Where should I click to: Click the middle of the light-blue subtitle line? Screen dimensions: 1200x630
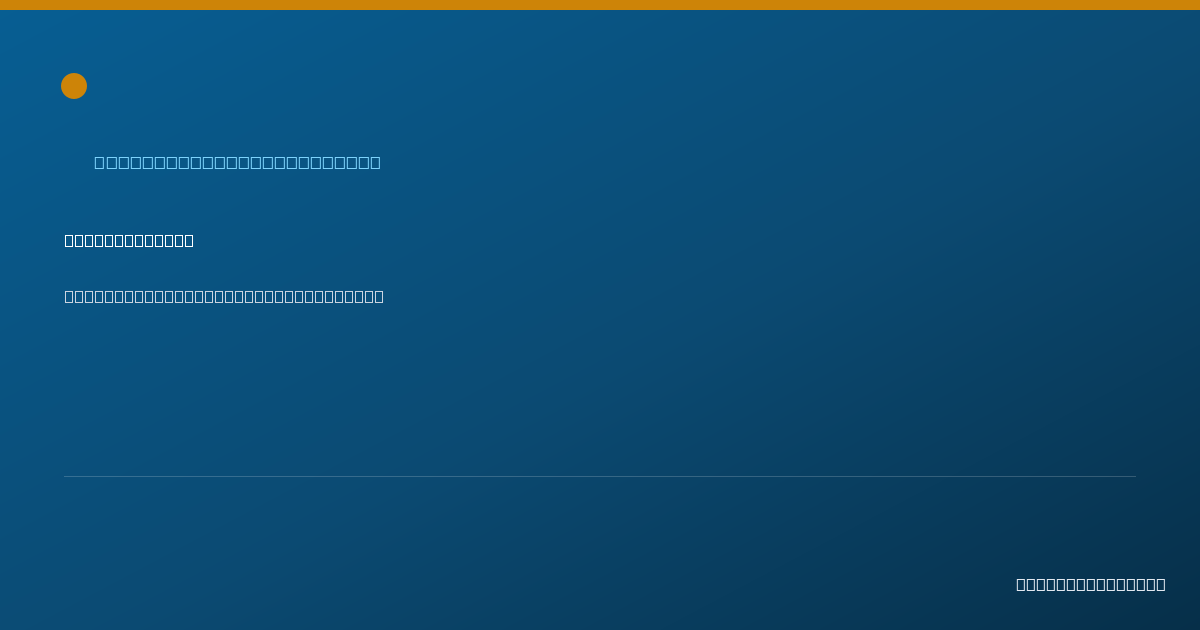(x=237, y=162)
